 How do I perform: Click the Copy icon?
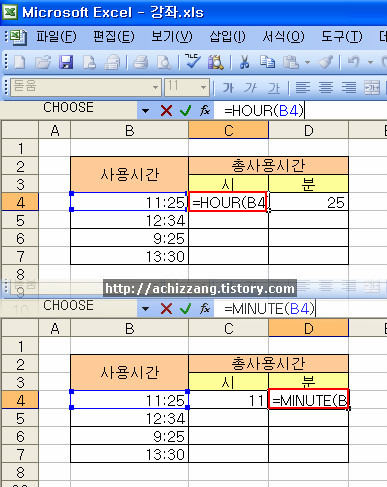point(267,62)
